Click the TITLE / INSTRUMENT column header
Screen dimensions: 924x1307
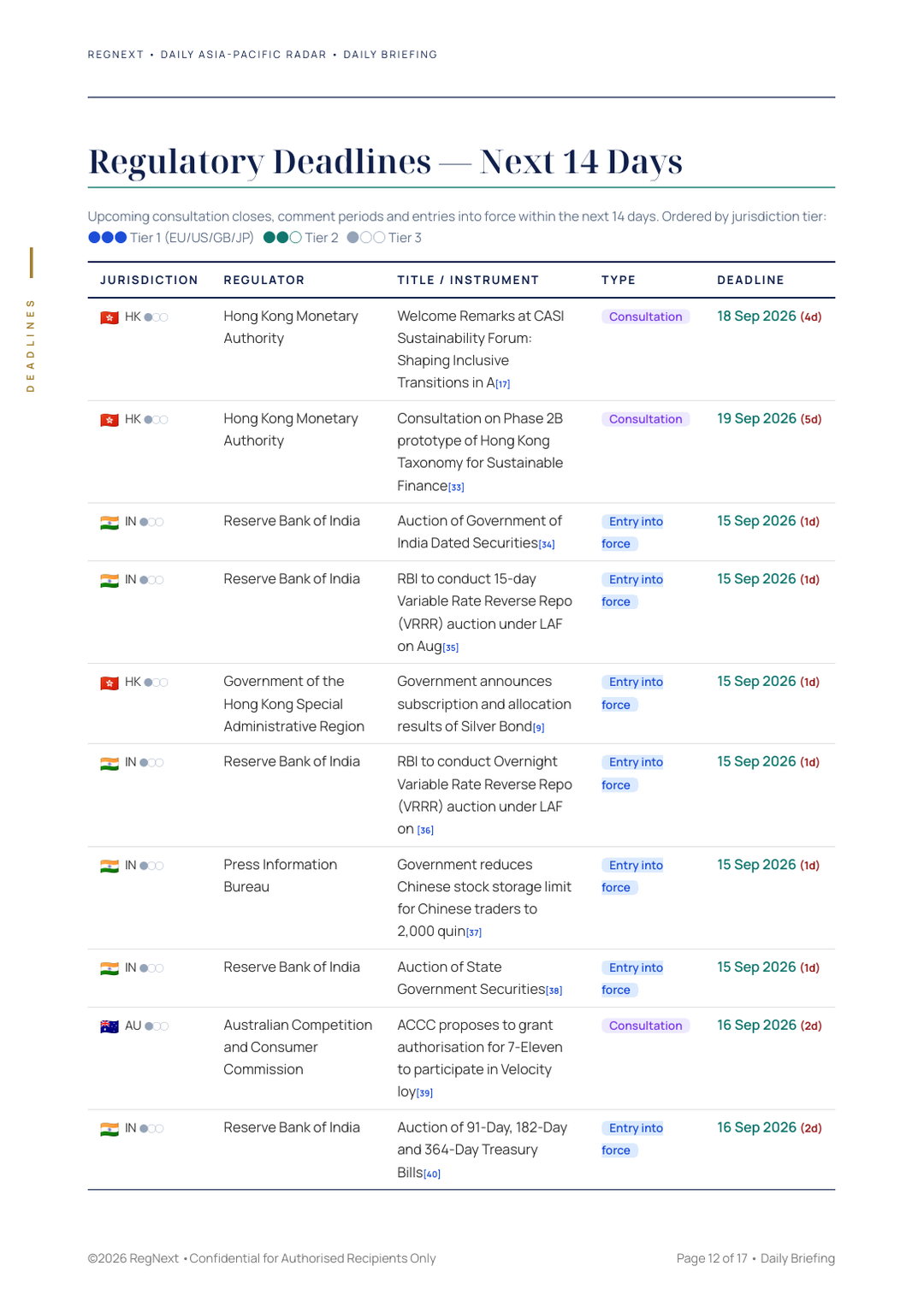[x=468, y=280]
